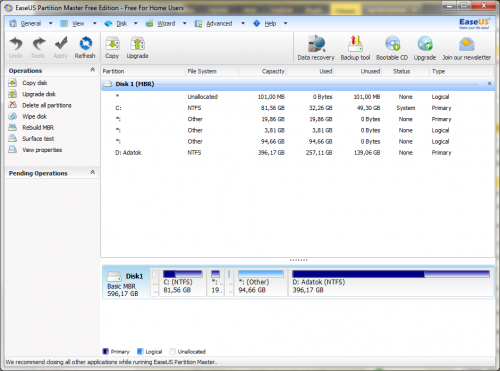Select the 94,66 GB Other partition bar
This screenshot has height=371, width=500.
261,282
